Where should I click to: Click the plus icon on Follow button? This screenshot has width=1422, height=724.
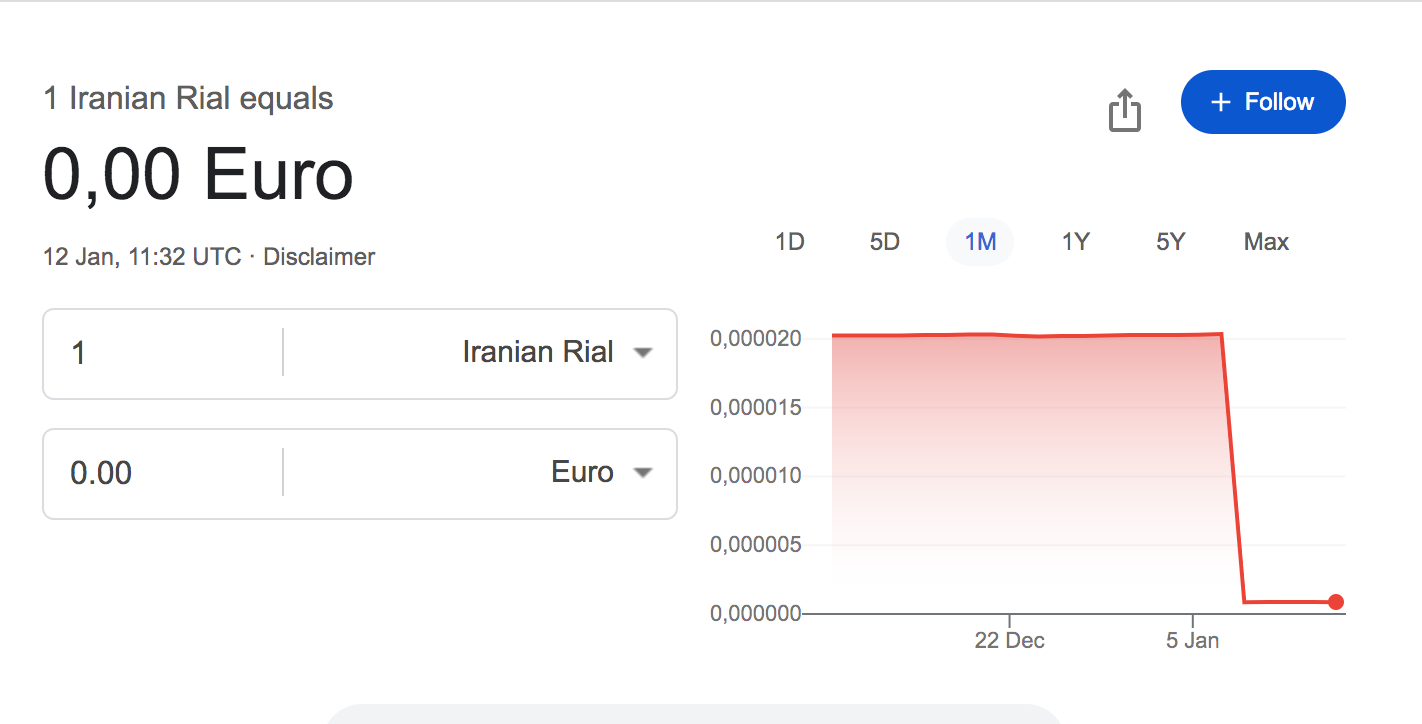tap(1220, 102)
